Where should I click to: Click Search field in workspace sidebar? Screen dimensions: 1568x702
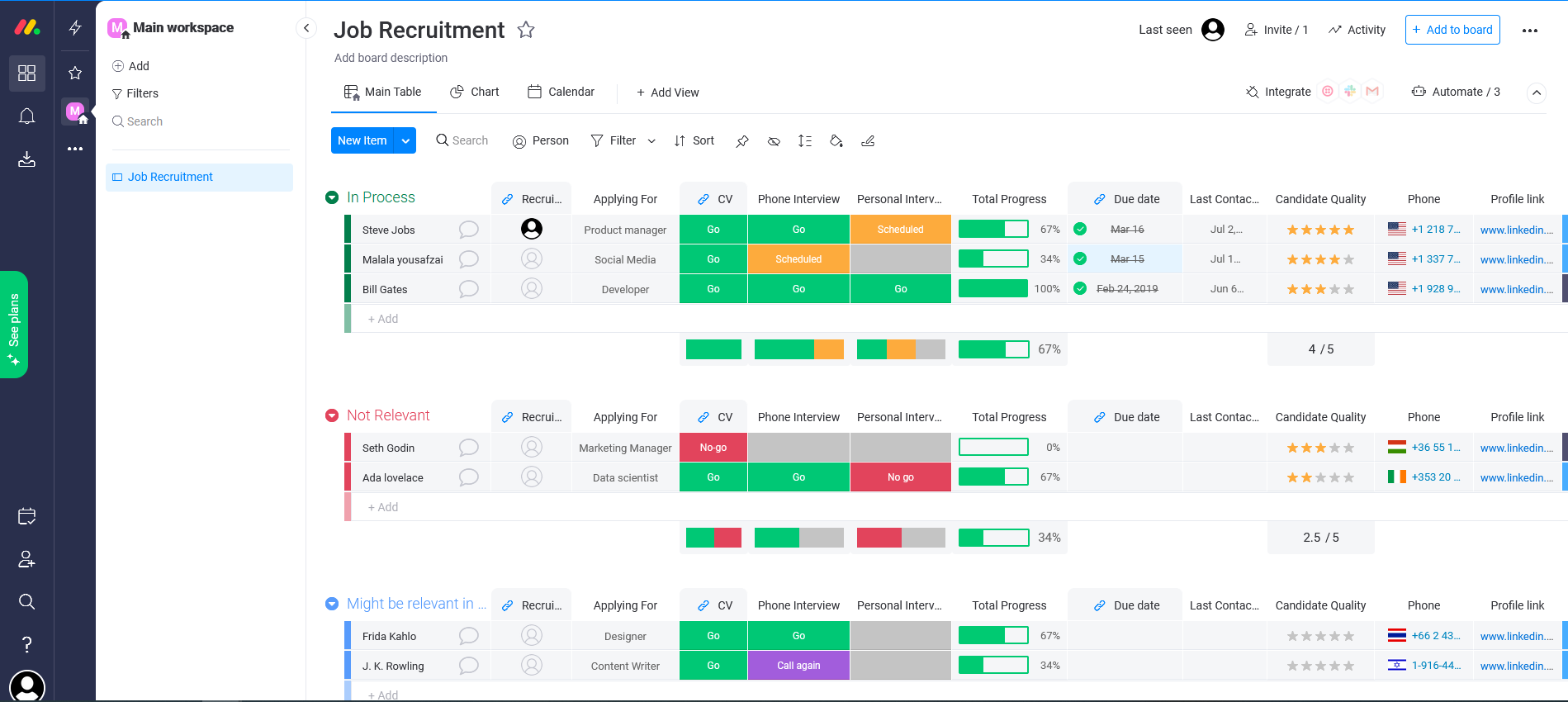(x=137, y=121)
